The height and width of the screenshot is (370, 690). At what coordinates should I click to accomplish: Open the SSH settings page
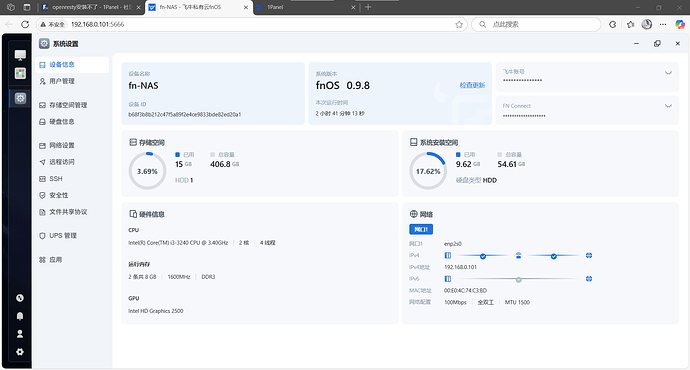point(56,179)
